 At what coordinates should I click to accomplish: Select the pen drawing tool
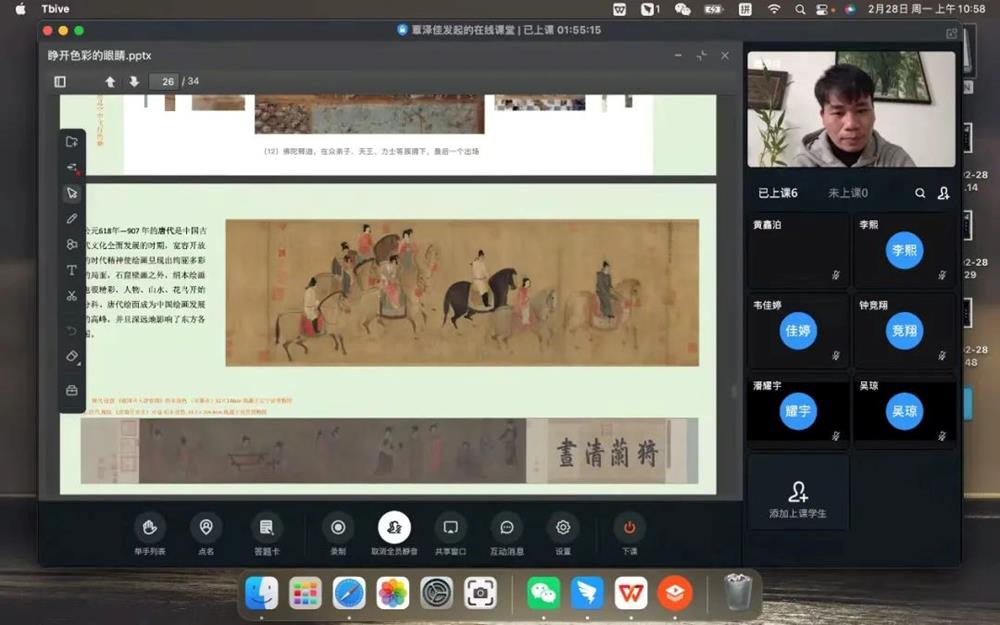click(72, 219)
